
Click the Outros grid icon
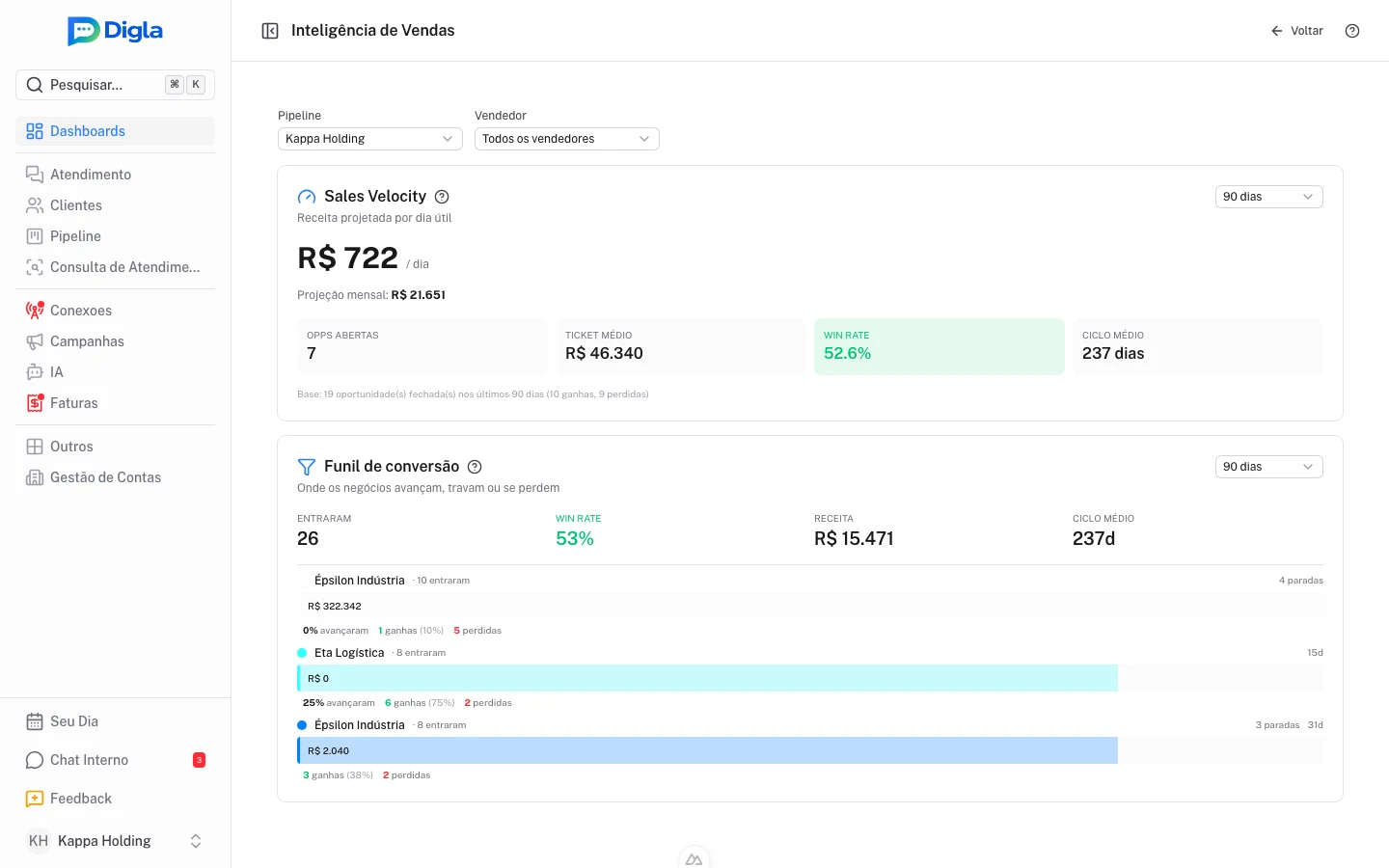coord(35,447)
